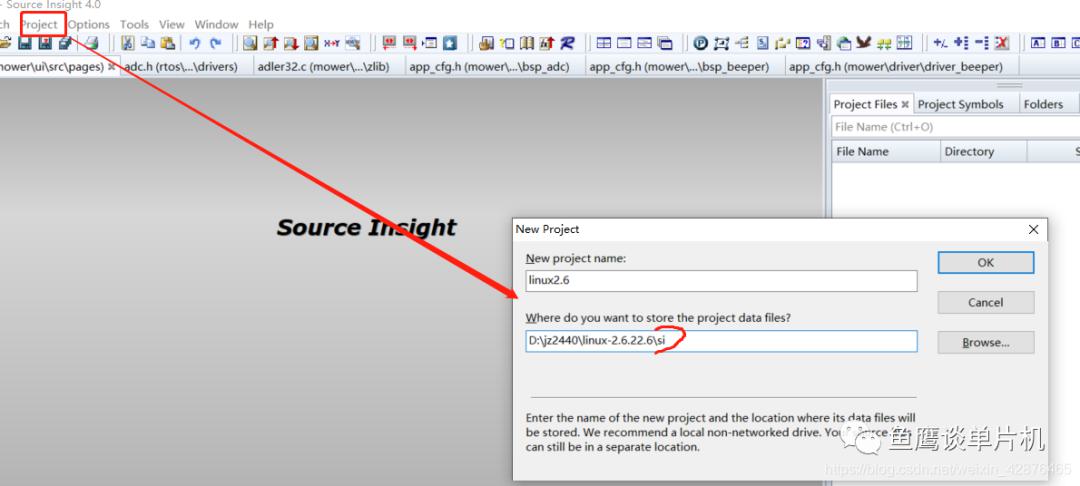Screen dimensions: 1080x486
Task: Close the New Project dialog
Action: click(x=1033, y=229)
